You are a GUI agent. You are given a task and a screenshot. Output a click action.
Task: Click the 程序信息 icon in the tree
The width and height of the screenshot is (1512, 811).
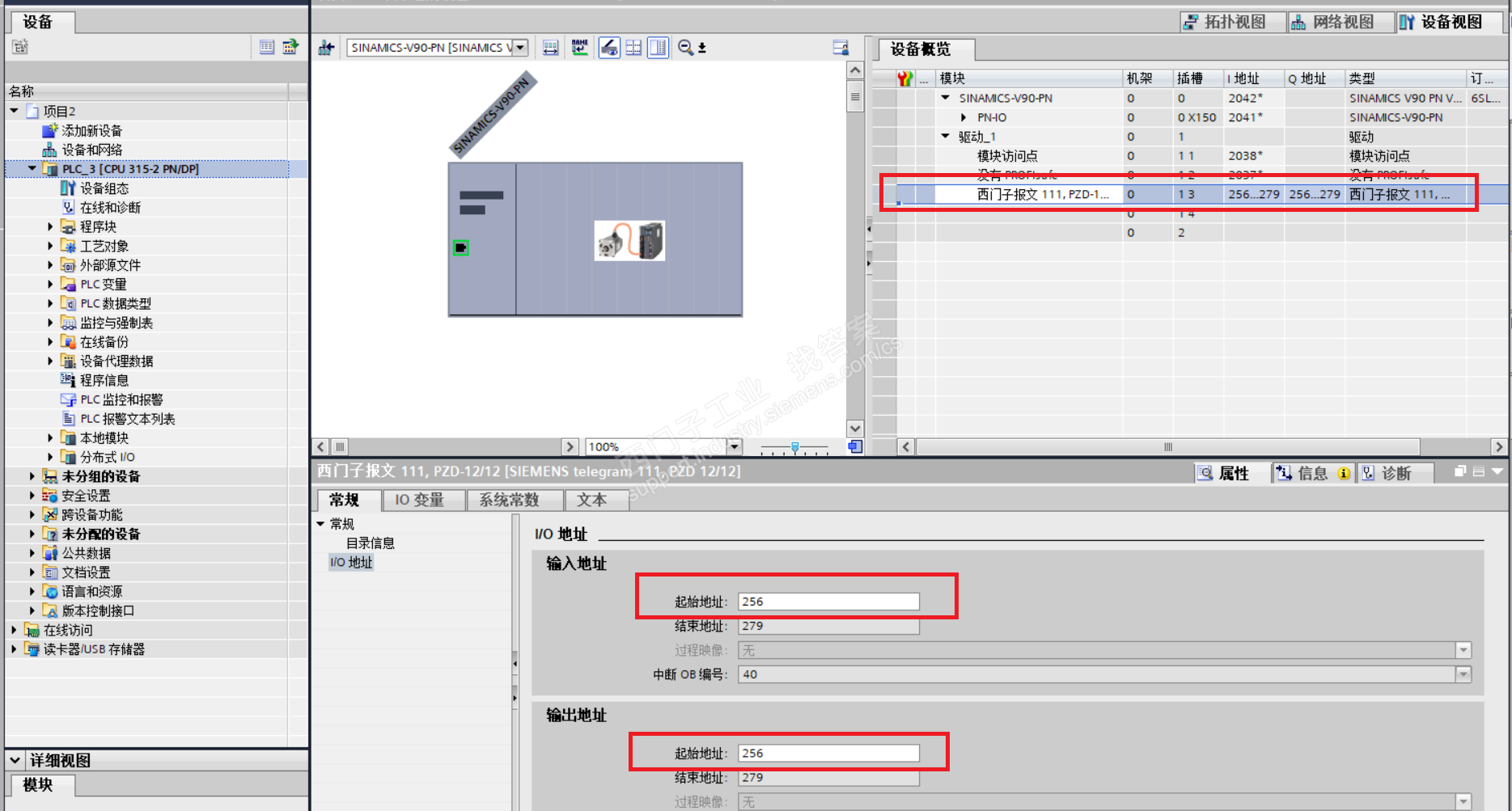coord(68,380)
